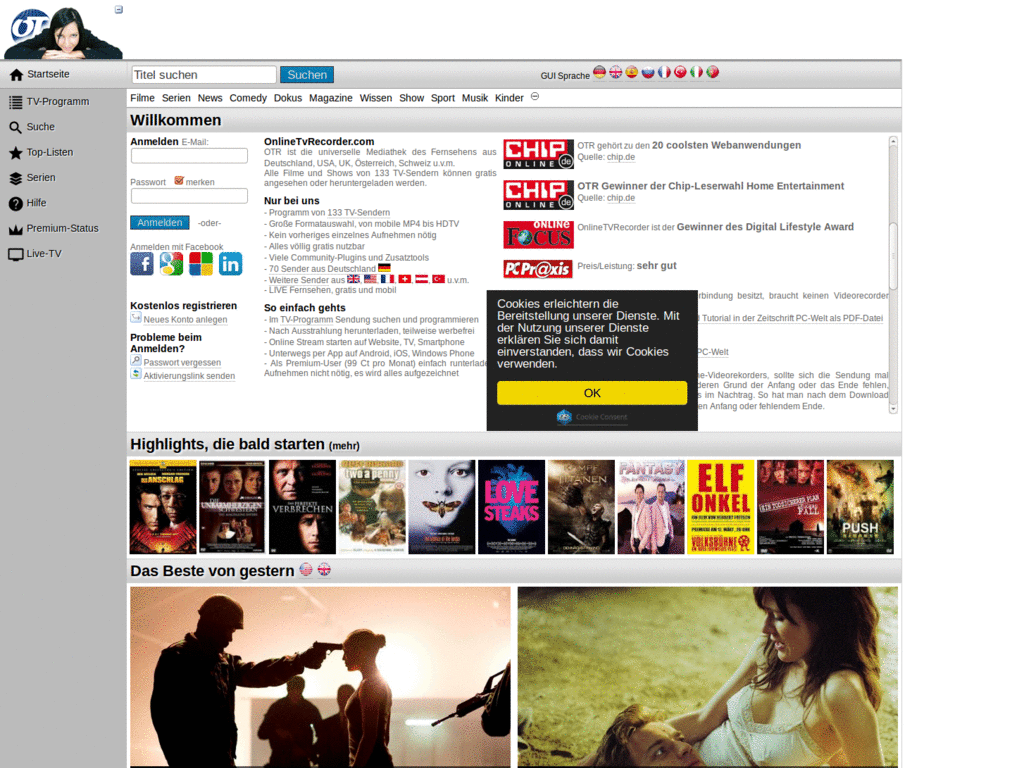
Task: Open the Love Steaks movie poster
Action: click(511, 507)
